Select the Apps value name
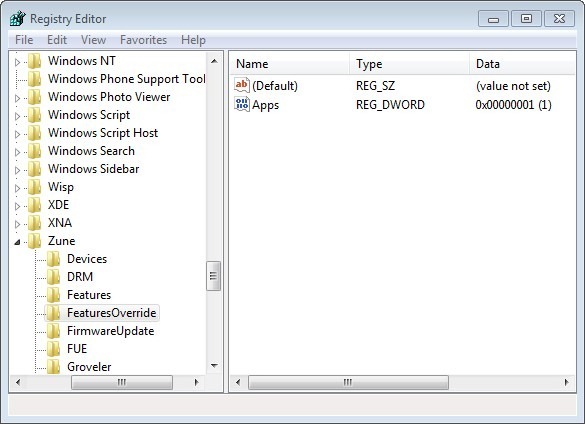 [x=265, y=105]
